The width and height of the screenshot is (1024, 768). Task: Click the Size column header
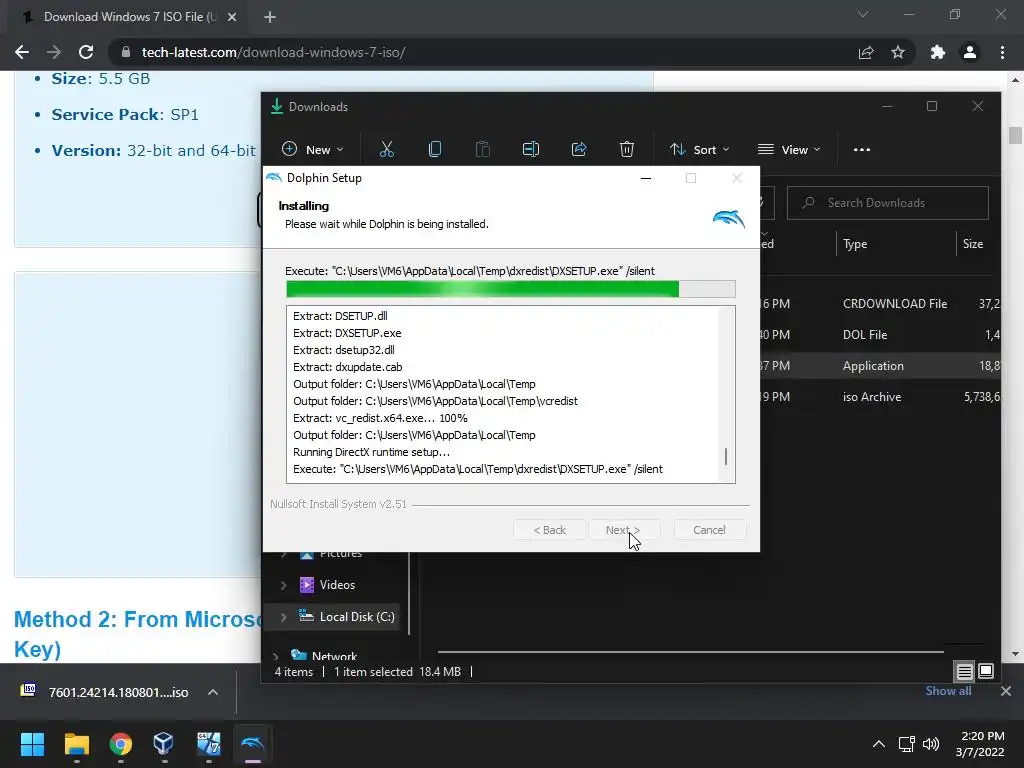pyautogui.click(x=972, y=244)
